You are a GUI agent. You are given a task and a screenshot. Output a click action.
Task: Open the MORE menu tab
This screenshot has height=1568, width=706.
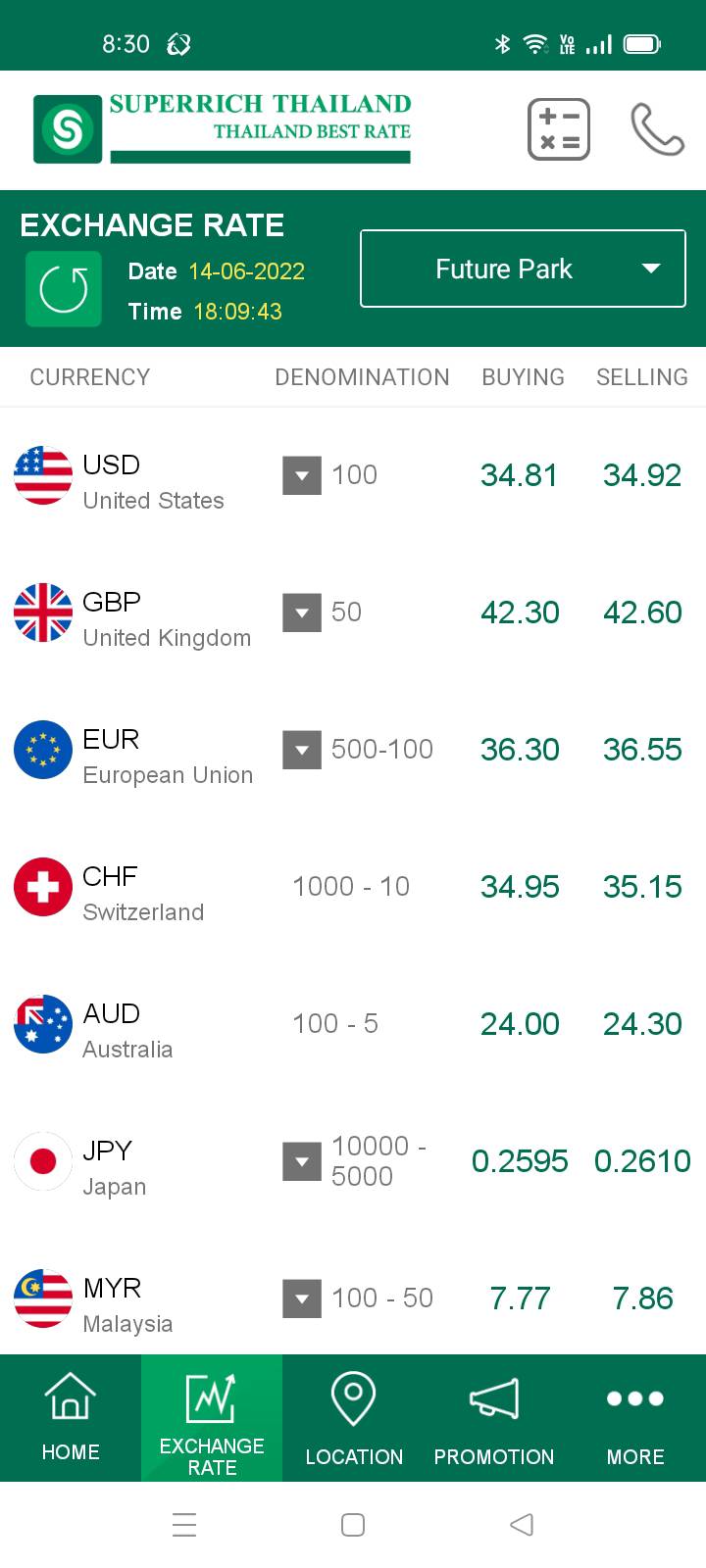click(635, 1418)
